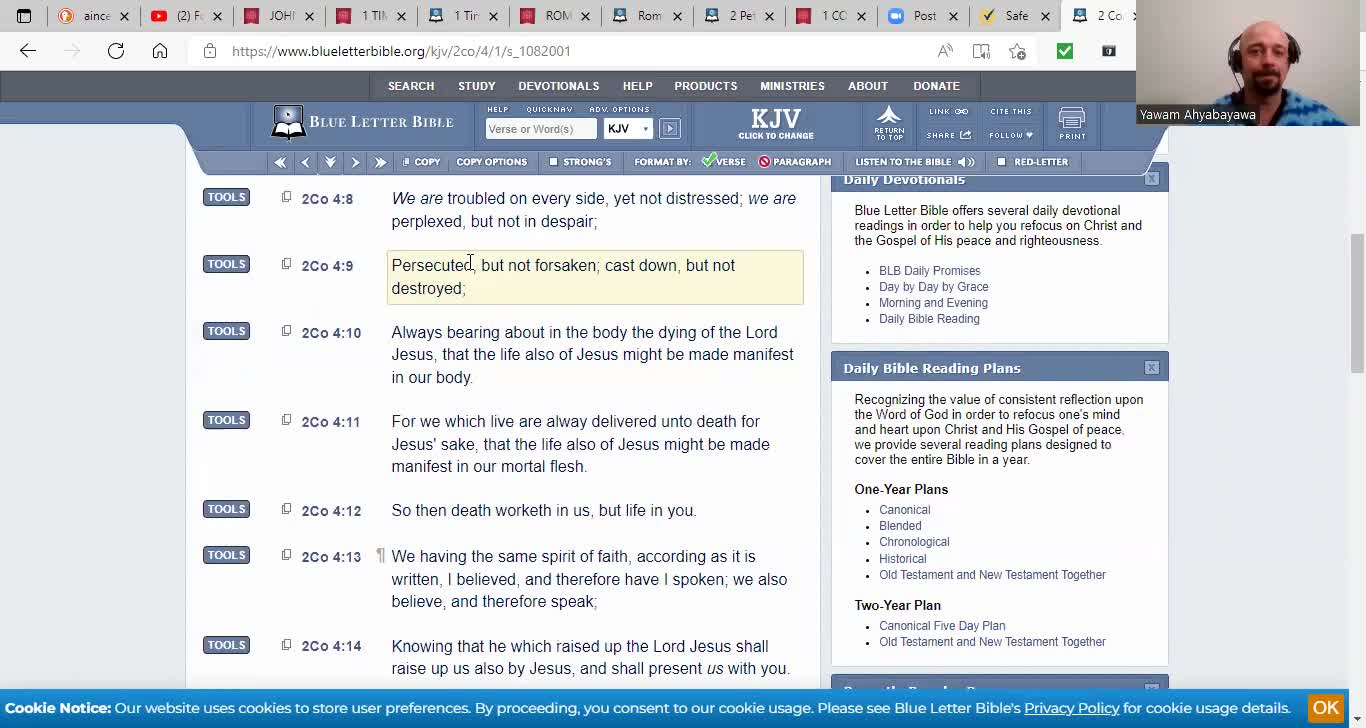The height and width of the screenshot is (728, 1366).
Task: Open Tools for 2Co 4:13
Action: coord(226,555)
